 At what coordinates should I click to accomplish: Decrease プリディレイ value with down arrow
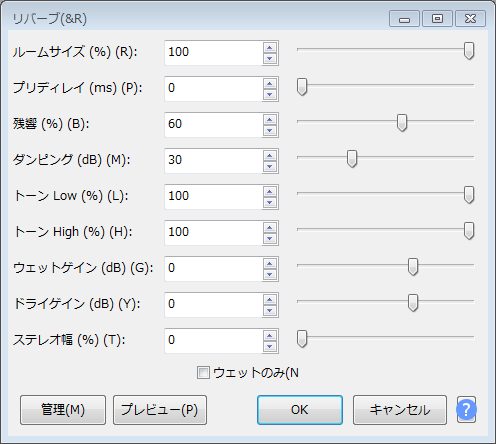pyautogui.click(x=270, y=94)
